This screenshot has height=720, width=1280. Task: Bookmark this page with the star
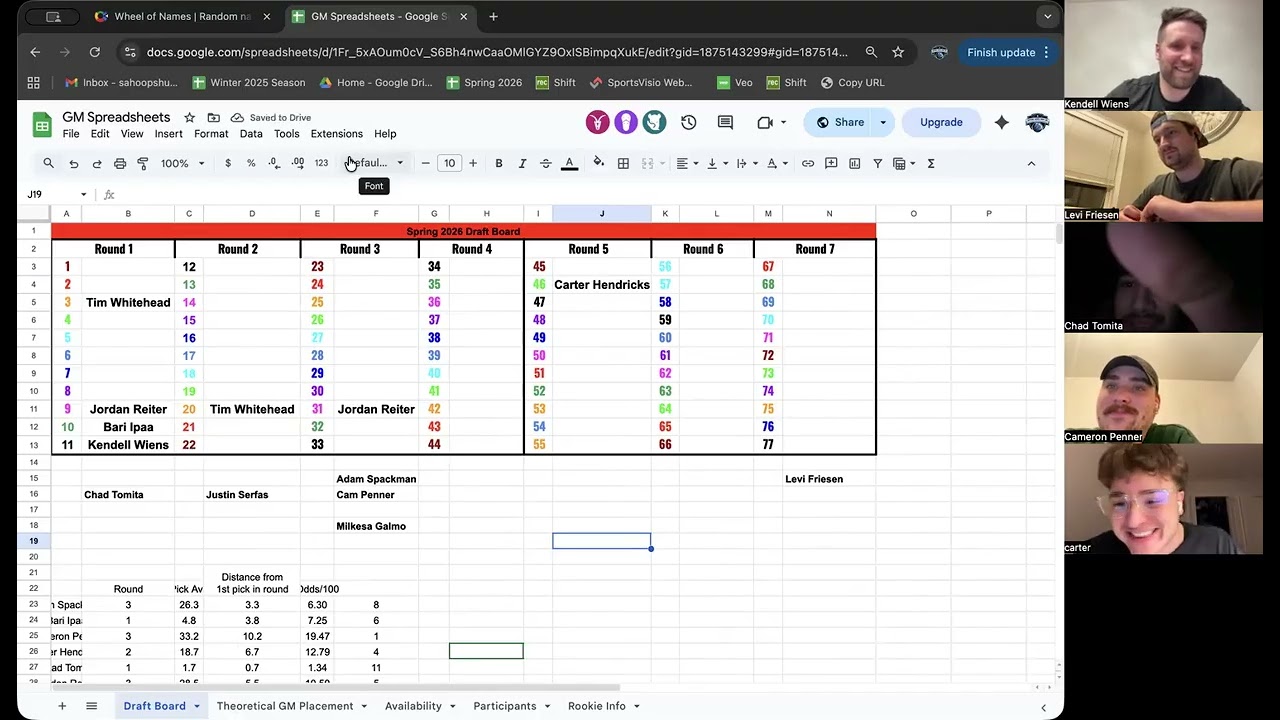[x=898, y=52]
